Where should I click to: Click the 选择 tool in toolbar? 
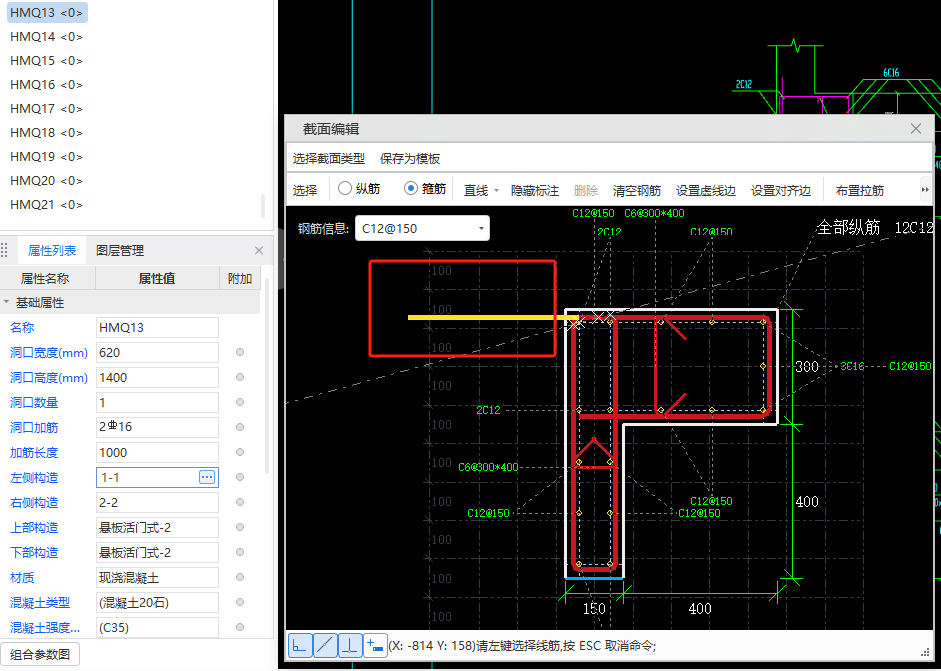pos(305,190)
